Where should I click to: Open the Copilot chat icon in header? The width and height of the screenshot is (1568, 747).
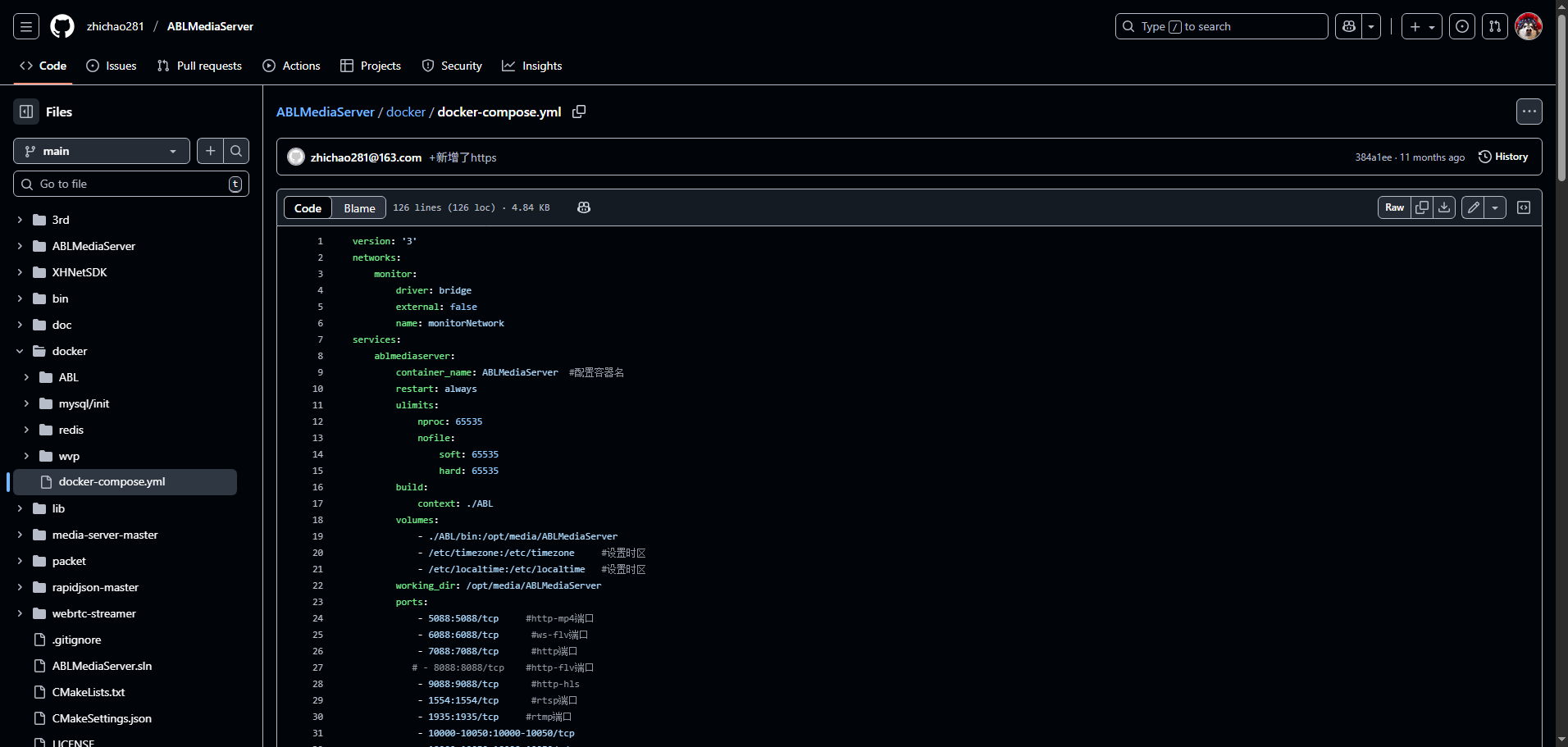coord(1348,26)
